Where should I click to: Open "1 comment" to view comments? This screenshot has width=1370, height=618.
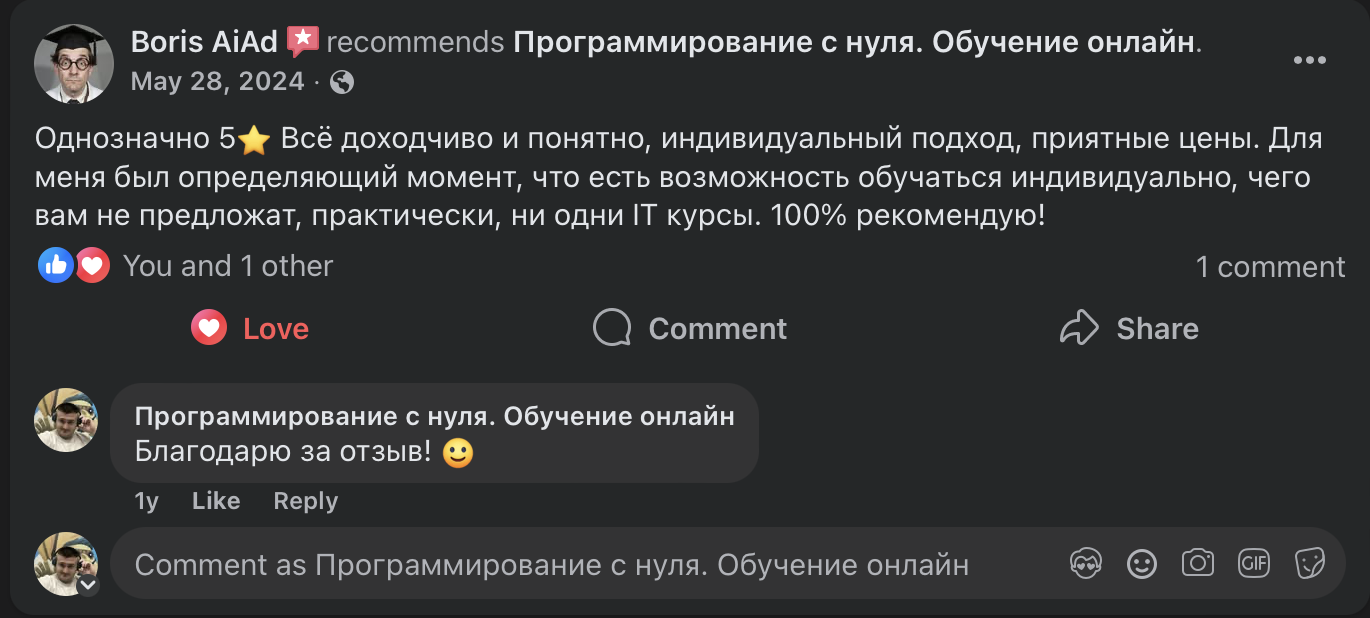[1270, 266]
